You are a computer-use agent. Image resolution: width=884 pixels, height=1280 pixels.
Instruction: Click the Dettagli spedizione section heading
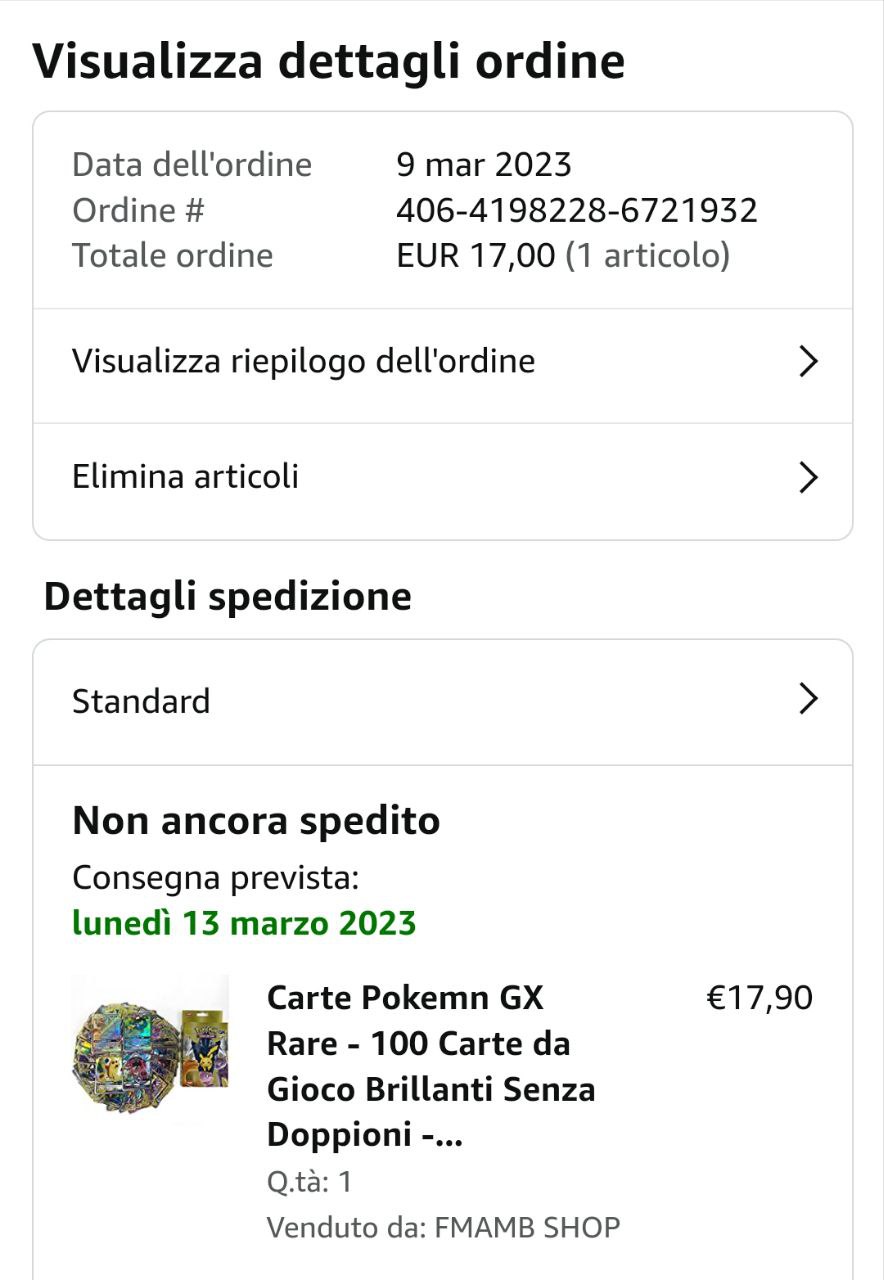click(228, 596)
